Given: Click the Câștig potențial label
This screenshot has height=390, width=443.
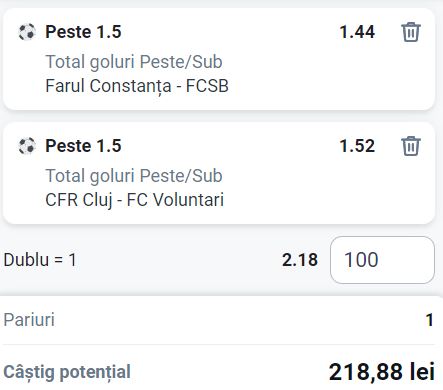Looking at the screenshot, I should pyautogui.click(x=67, y=372).
